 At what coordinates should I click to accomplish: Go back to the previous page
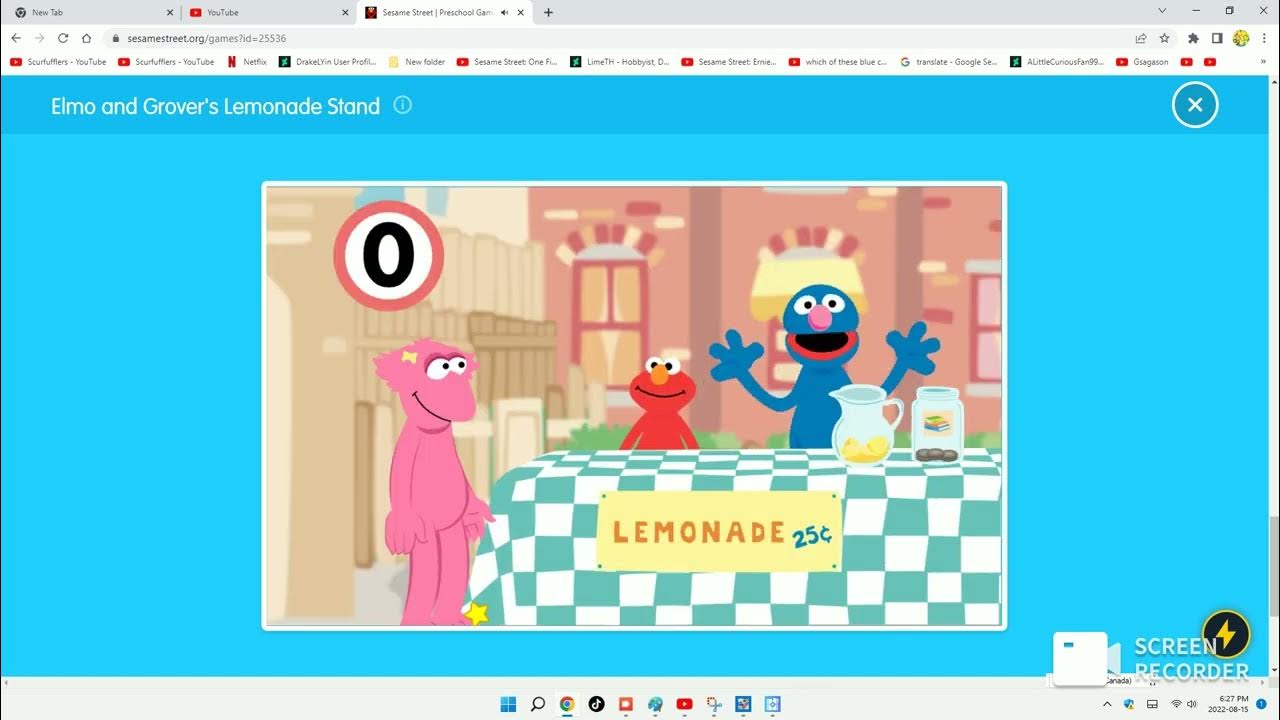click(x=16, y=38)
